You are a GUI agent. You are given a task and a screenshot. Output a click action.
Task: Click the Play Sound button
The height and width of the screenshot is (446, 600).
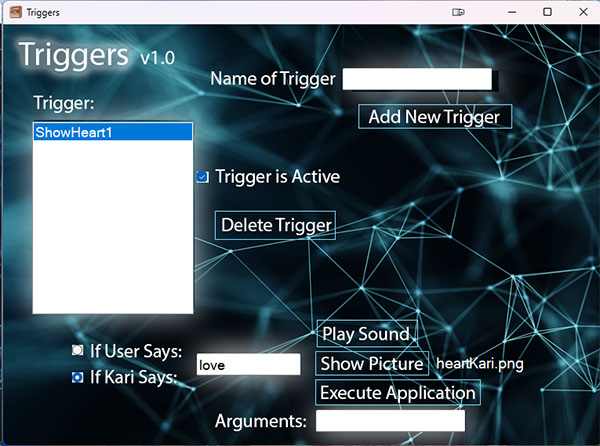pos(366,334)
